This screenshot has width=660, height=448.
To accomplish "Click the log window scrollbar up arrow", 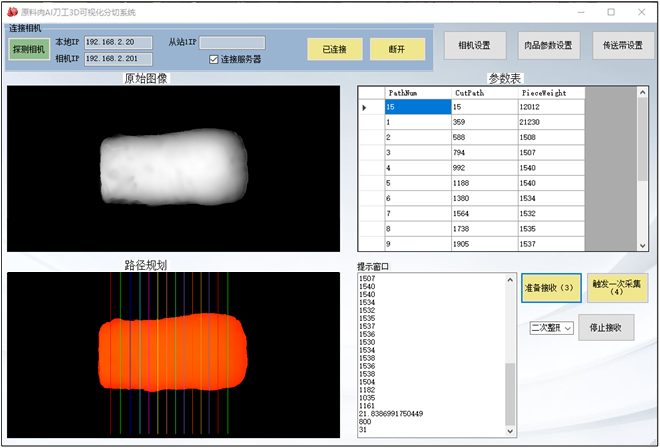I will coord(511,280).
